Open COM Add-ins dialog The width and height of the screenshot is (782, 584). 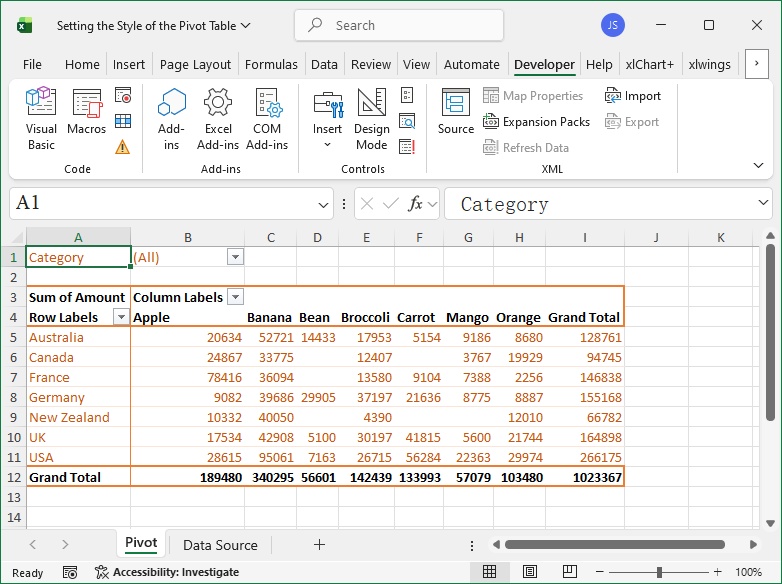[x=267, y=119]
